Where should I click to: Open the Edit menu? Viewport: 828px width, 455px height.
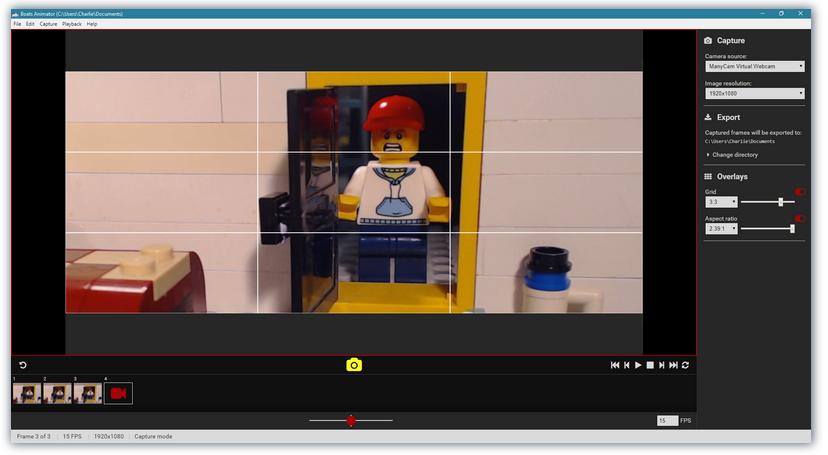pyautogui.click(x=30, y=24)
